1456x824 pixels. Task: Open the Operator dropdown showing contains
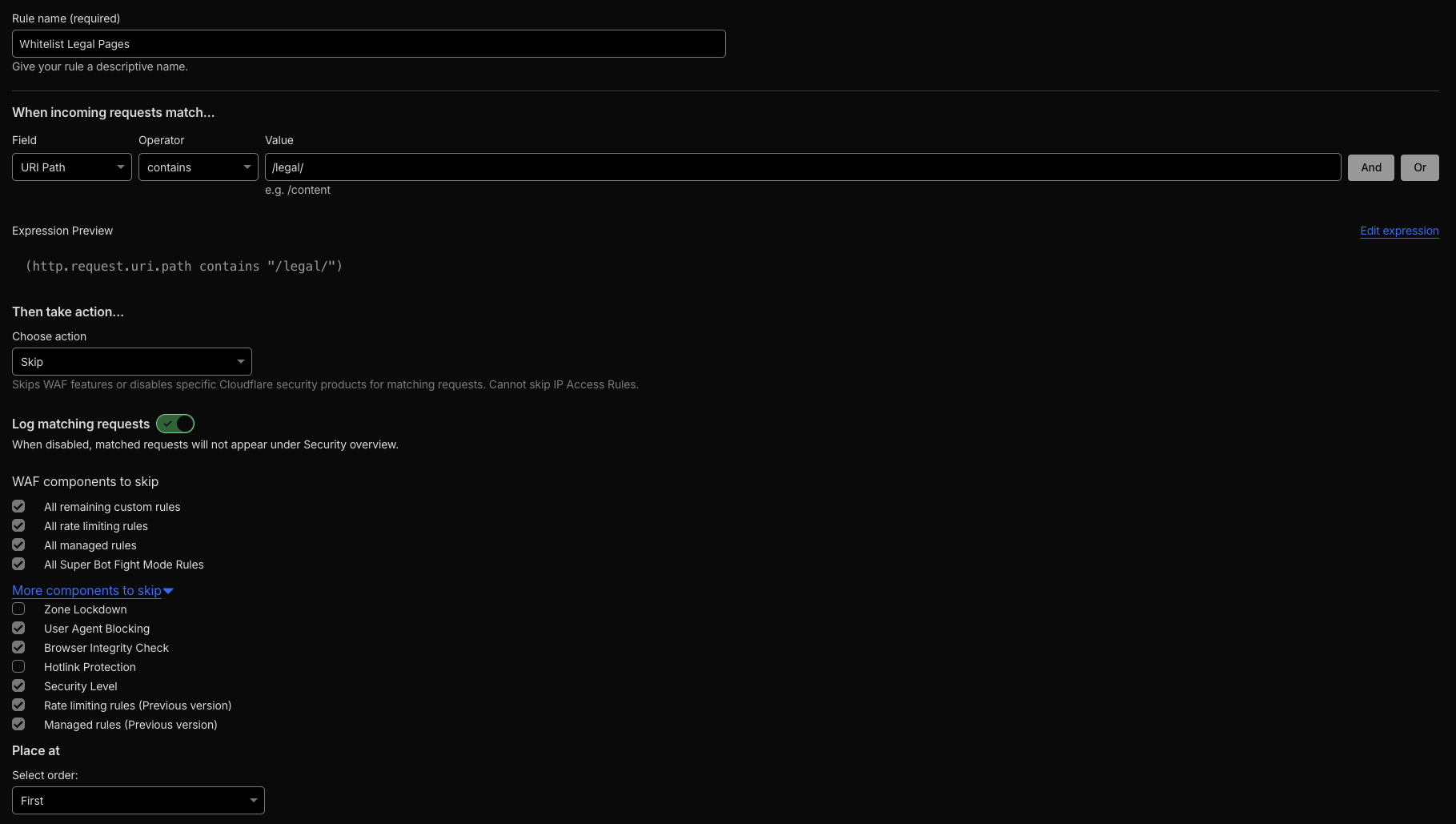pyautogui.click(x=198, y=167)
